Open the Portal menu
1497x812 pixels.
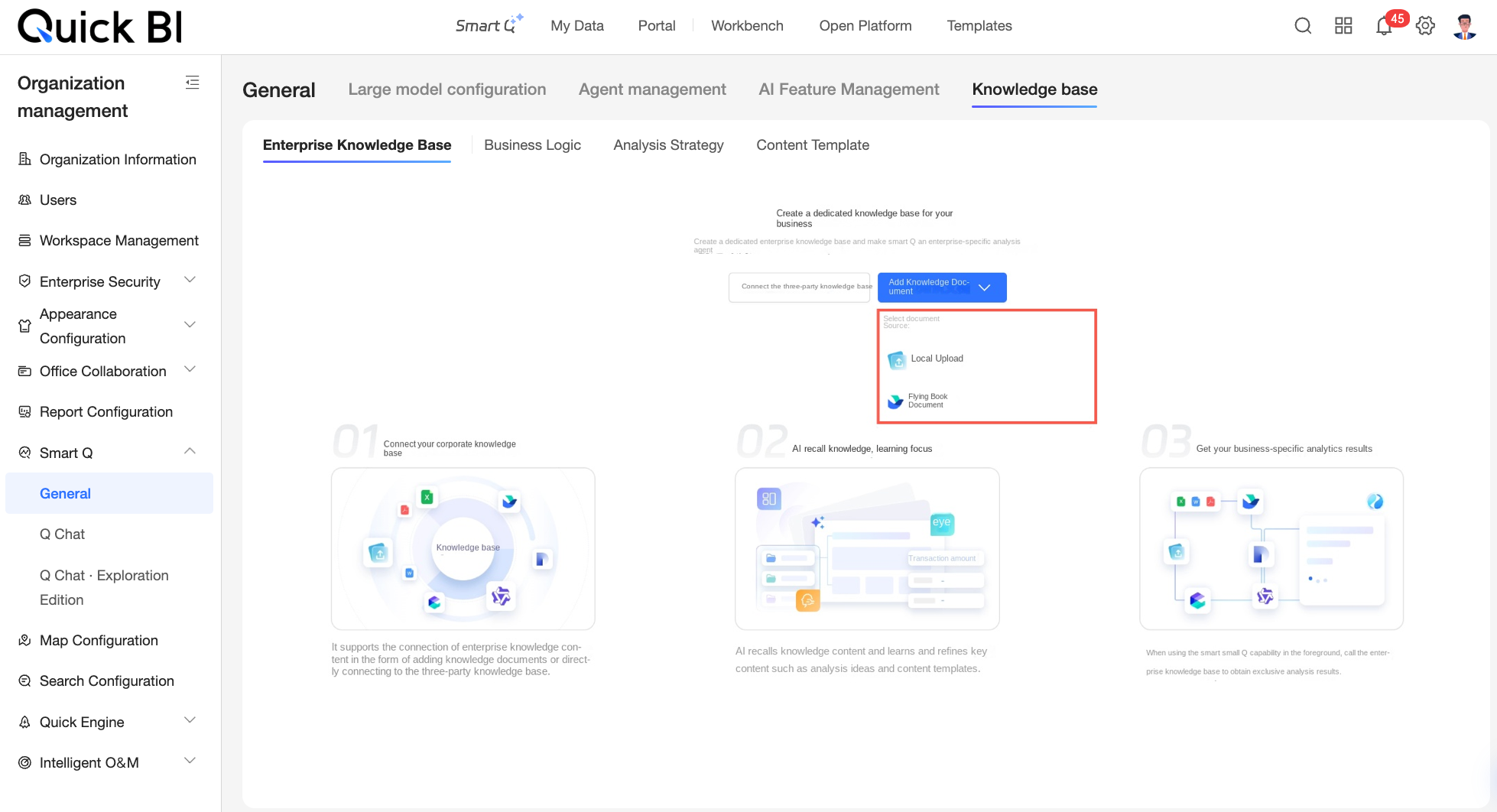[x=657, y=26]
